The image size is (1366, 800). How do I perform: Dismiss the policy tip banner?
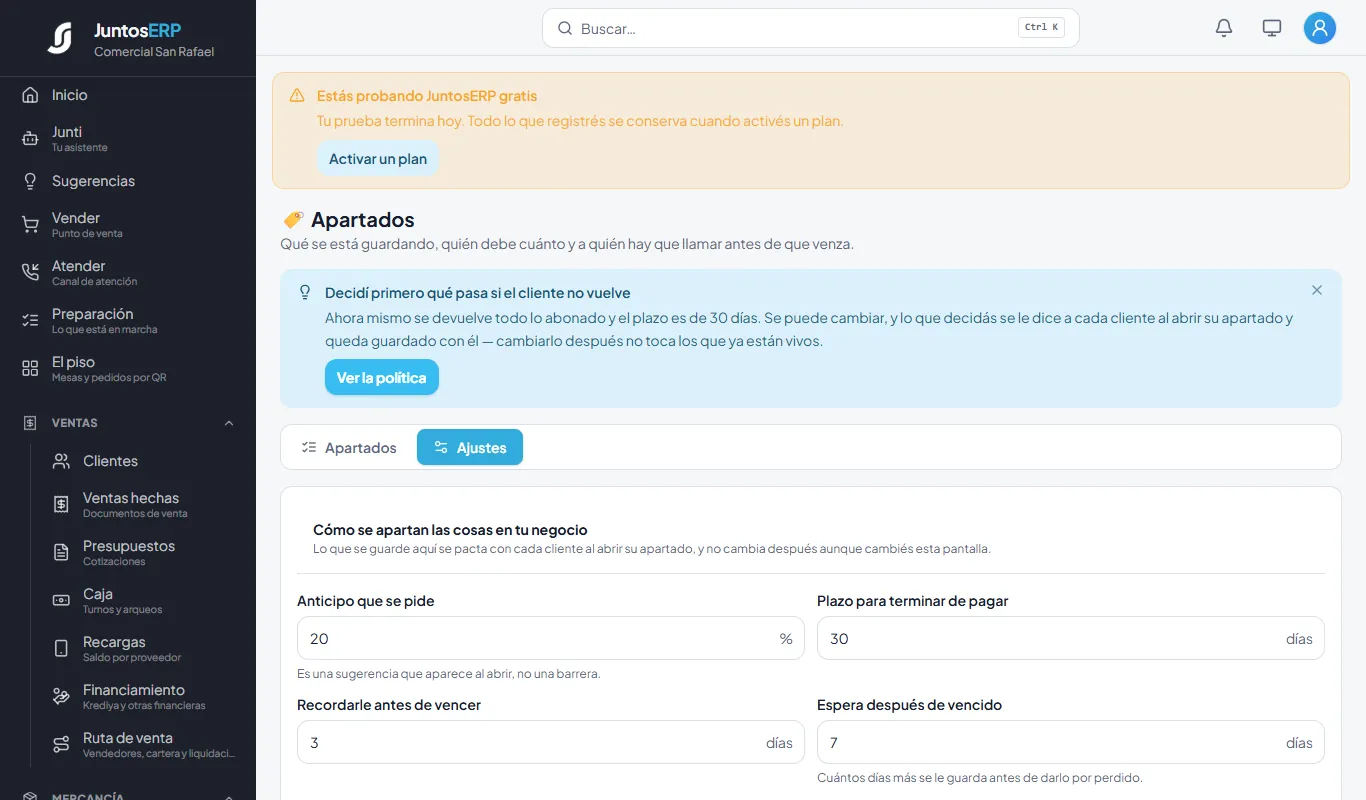coord(1317,290)
